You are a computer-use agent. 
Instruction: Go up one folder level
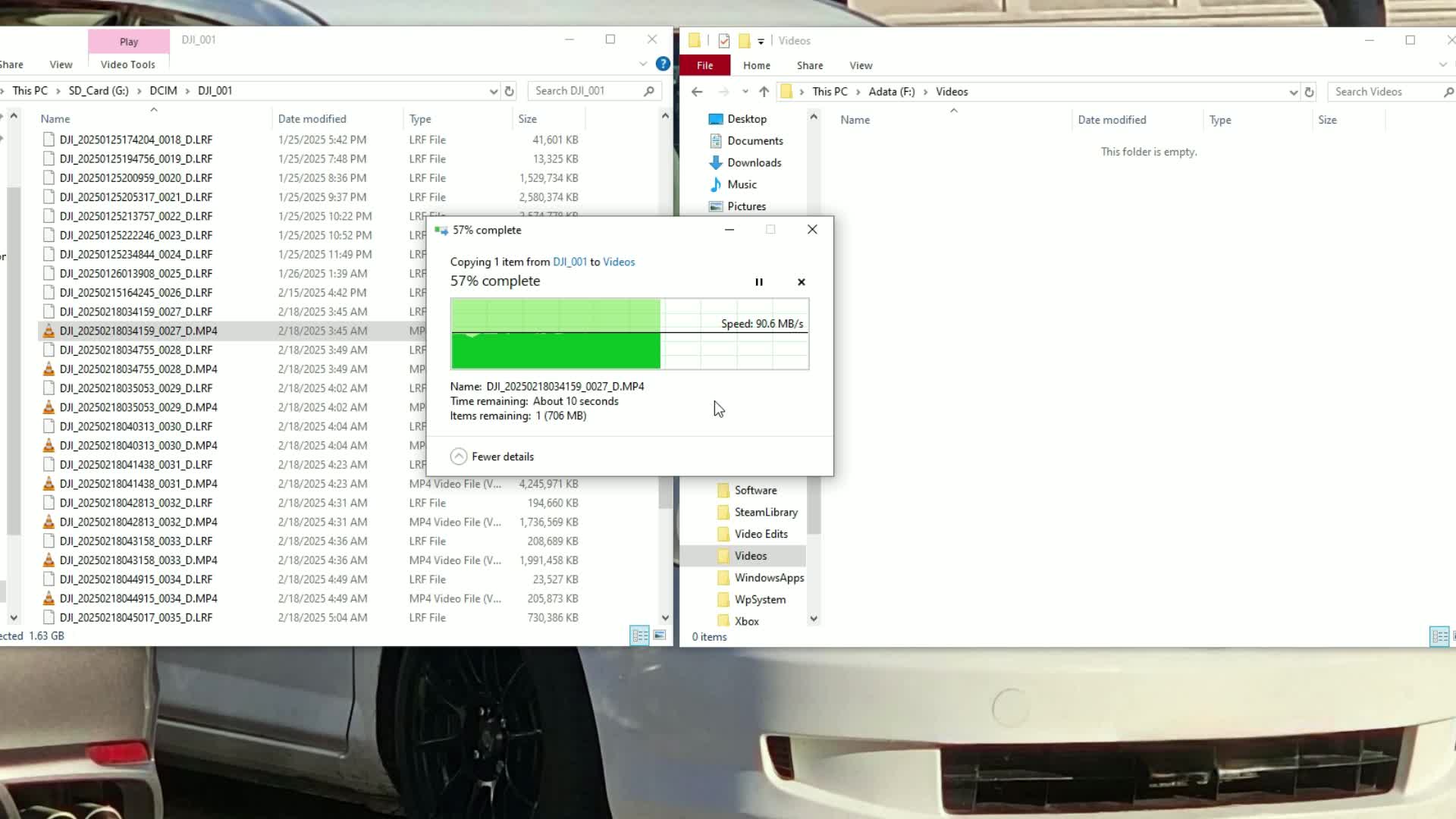(x=764, y=92)
